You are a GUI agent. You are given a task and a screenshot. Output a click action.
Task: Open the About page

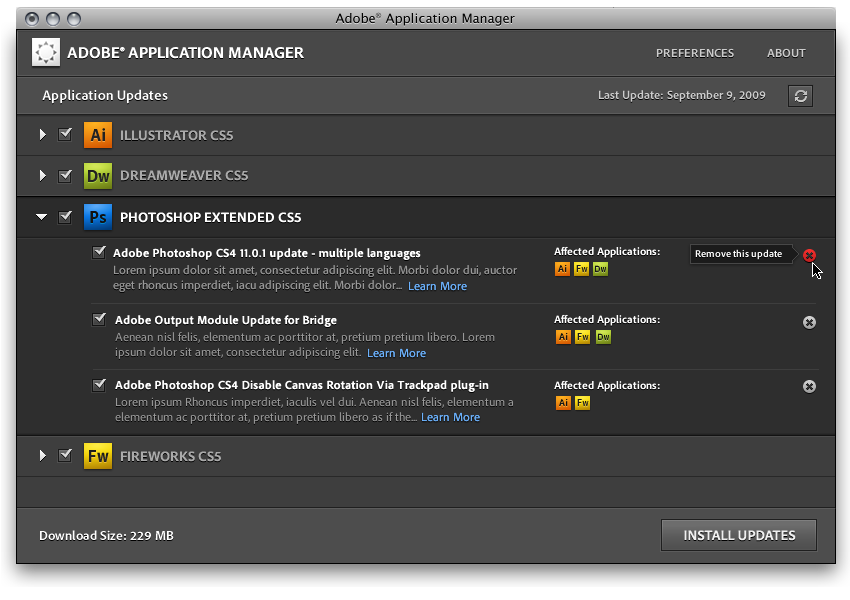(786, 53)
